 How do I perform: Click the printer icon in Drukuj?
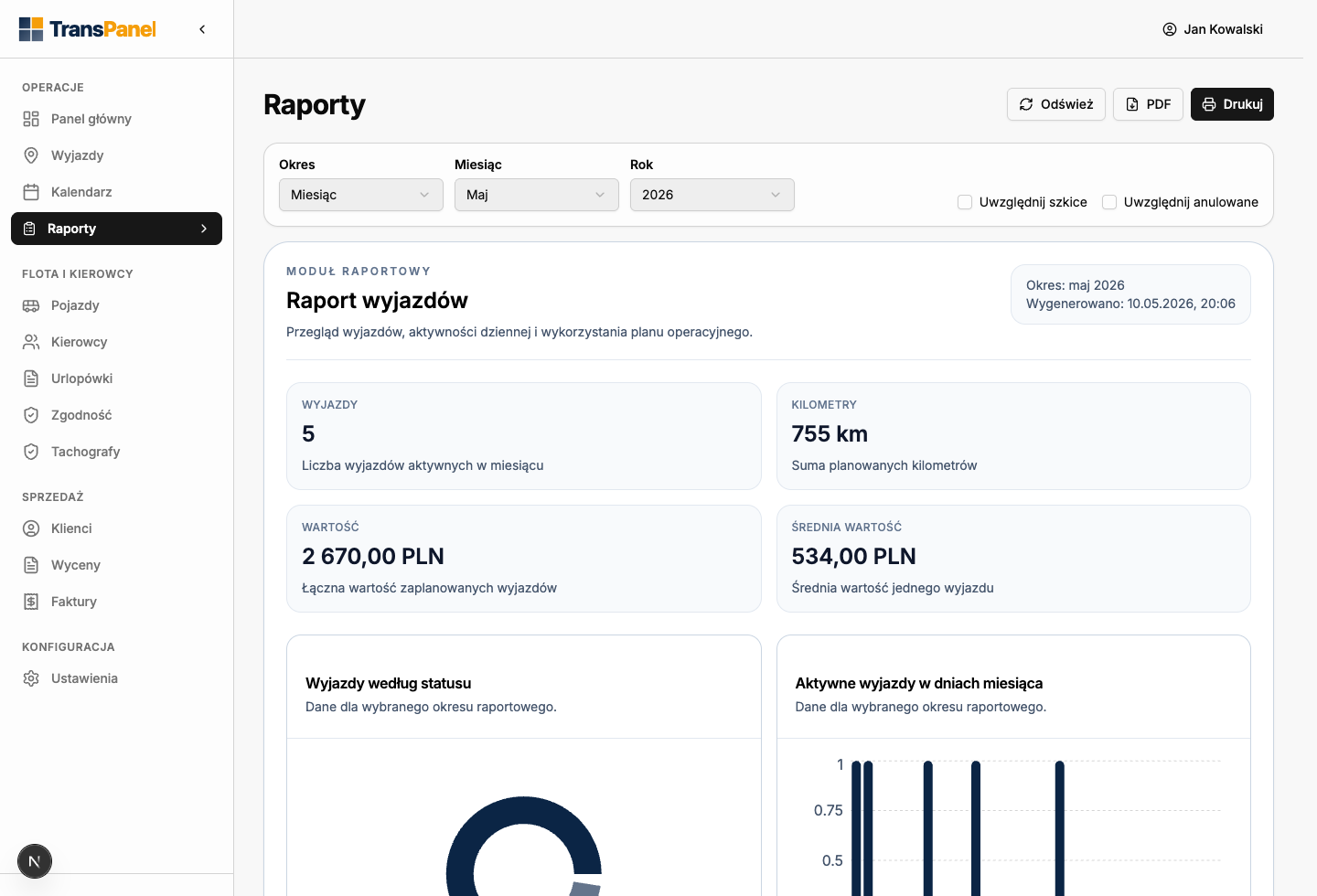click(x=1209, y=104)
